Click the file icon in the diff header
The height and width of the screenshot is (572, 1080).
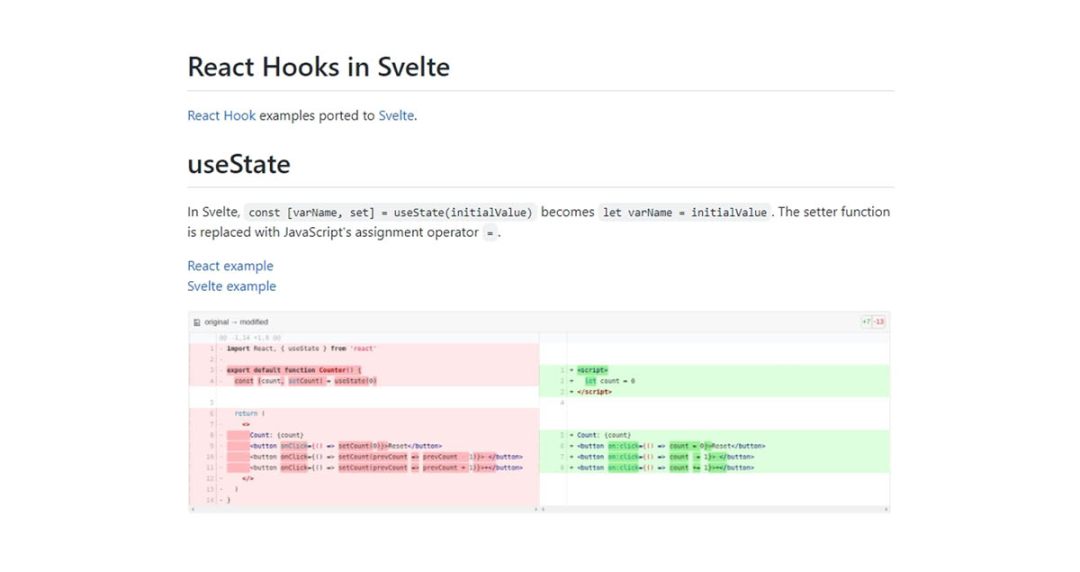(x=197, y=322)
